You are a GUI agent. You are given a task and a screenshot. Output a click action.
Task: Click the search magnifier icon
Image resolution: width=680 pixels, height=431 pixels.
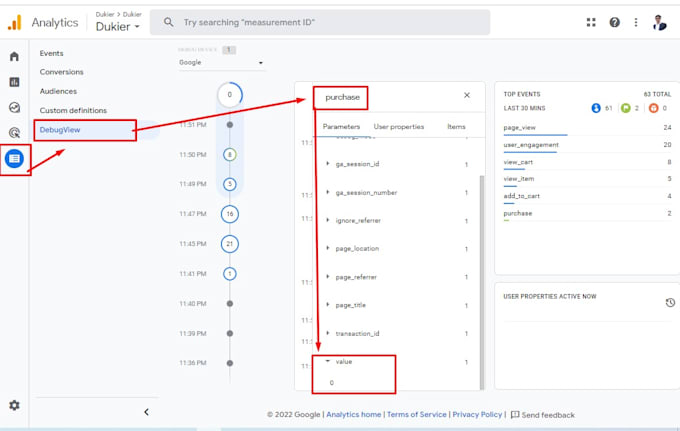(x=169, y=22)
